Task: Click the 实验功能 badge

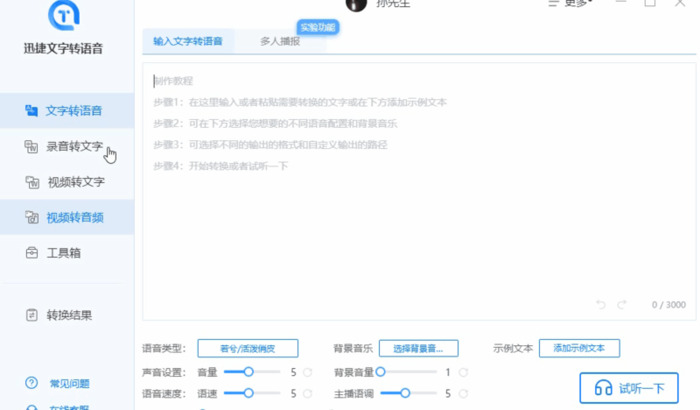Action: 318,27
